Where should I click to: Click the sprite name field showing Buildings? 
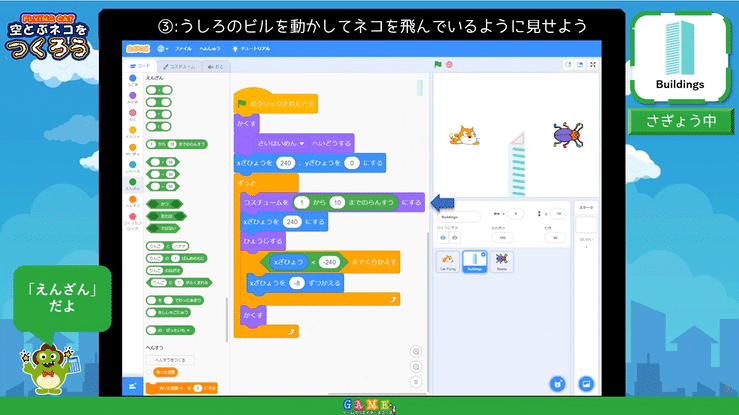coord(459,217)
